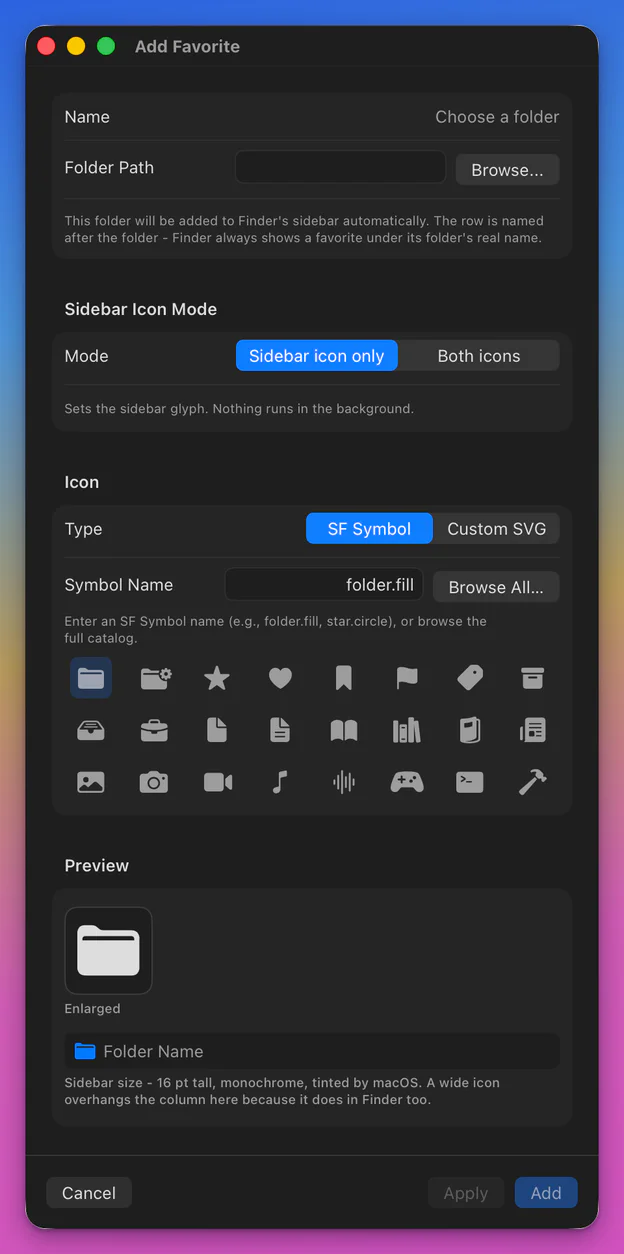Open Browse All... symbol catalog
The height and width of the screenshot is (1254, 624).
[496, 587]
